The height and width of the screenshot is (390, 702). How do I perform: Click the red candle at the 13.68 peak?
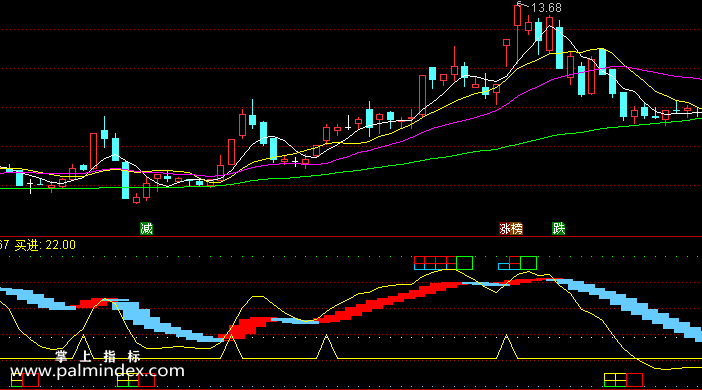[518, 16]
